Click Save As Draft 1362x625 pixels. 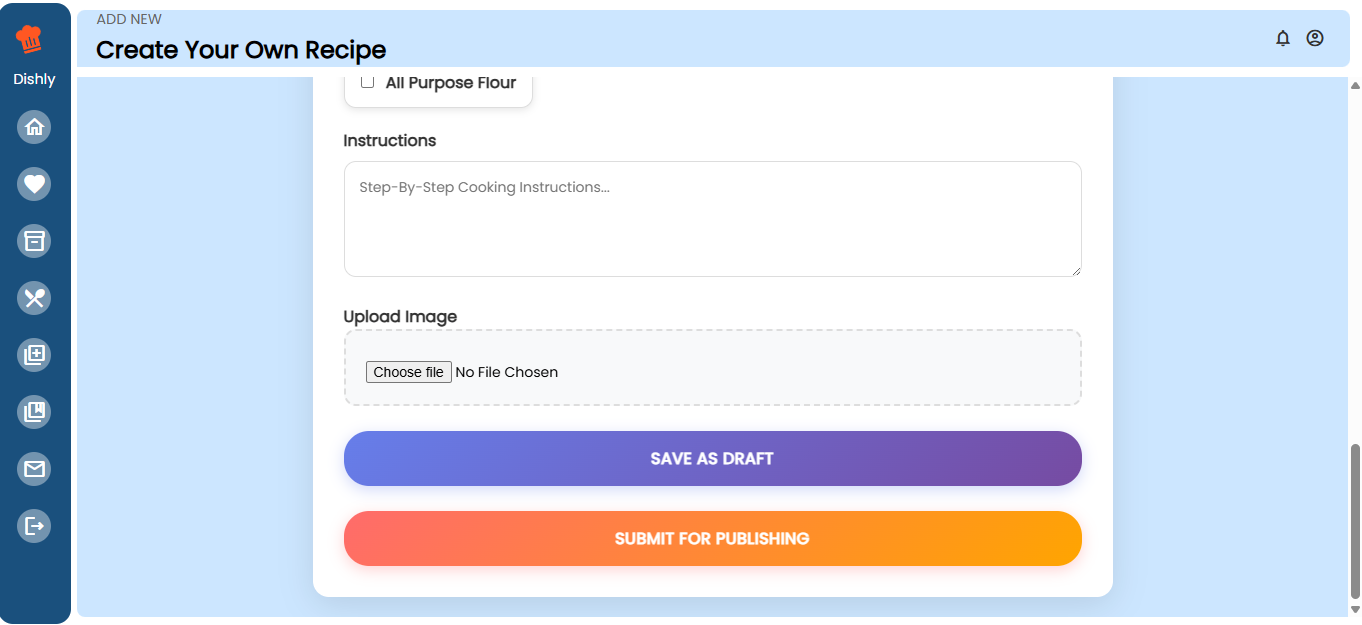click(712, 458)
